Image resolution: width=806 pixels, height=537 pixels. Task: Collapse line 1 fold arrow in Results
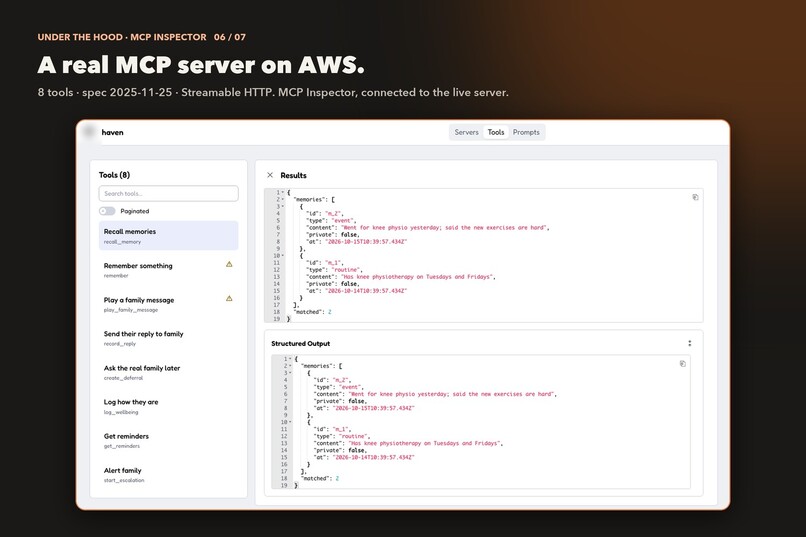tap(283, 192)
